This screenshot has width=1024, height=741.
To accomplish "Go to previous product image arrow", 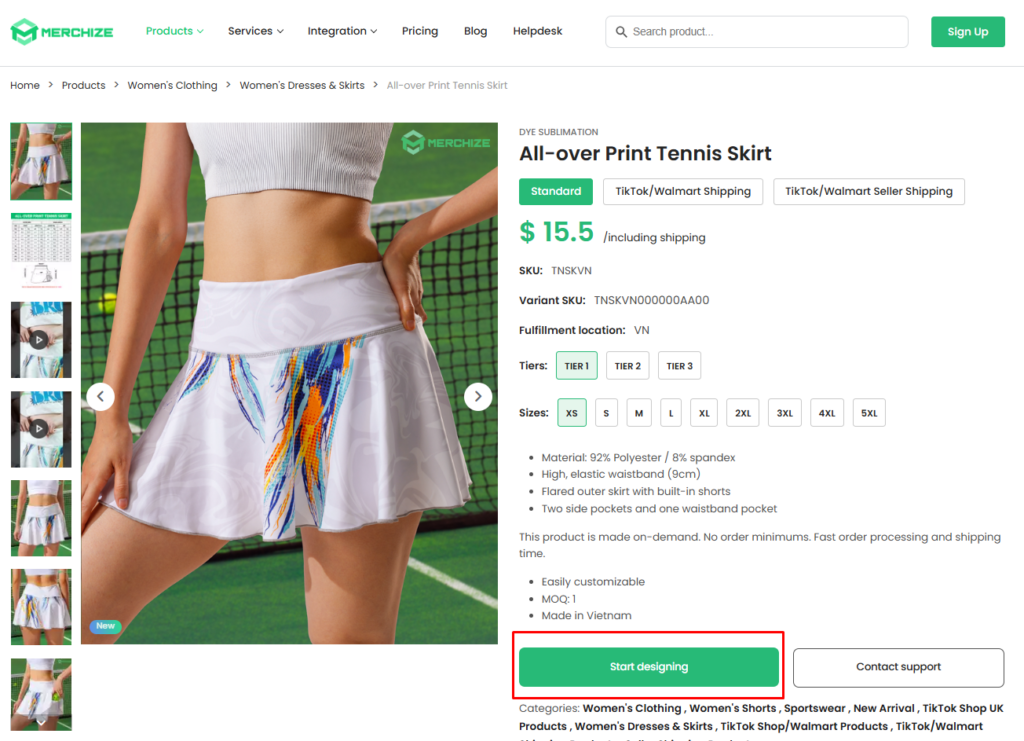I will point(100,397).
